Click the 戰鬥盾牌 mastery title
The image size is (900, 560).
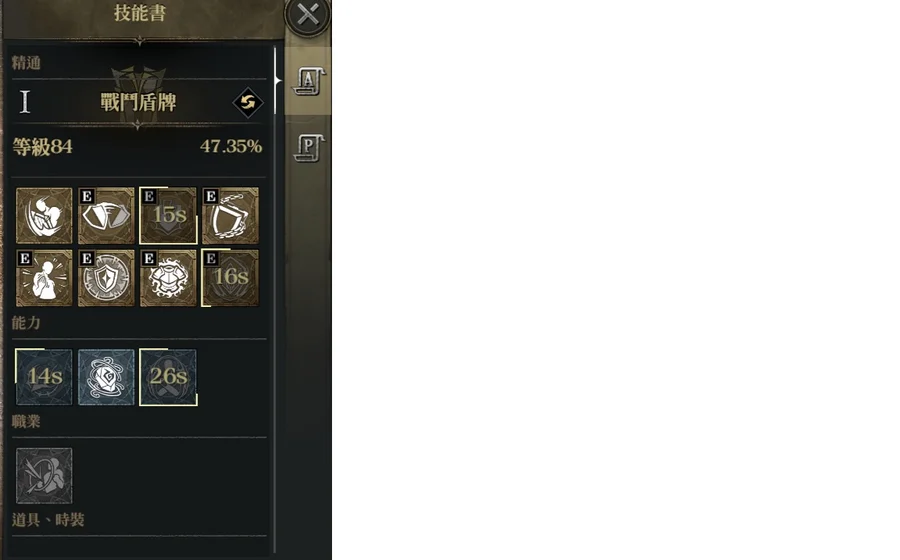pos(138,102)
